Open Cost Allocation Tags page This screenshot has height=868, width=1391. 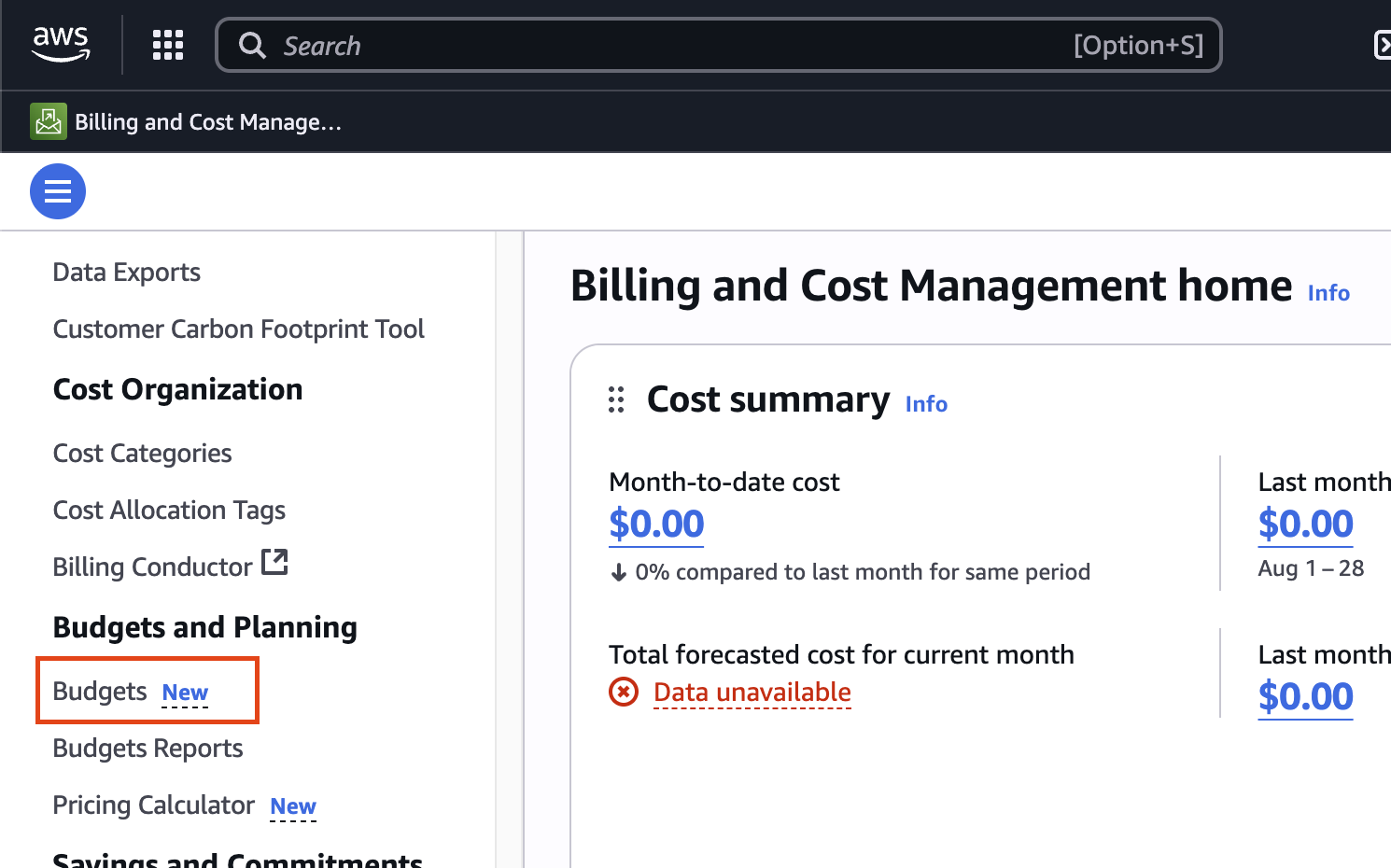pyautogui.click(x=169, y=511)
